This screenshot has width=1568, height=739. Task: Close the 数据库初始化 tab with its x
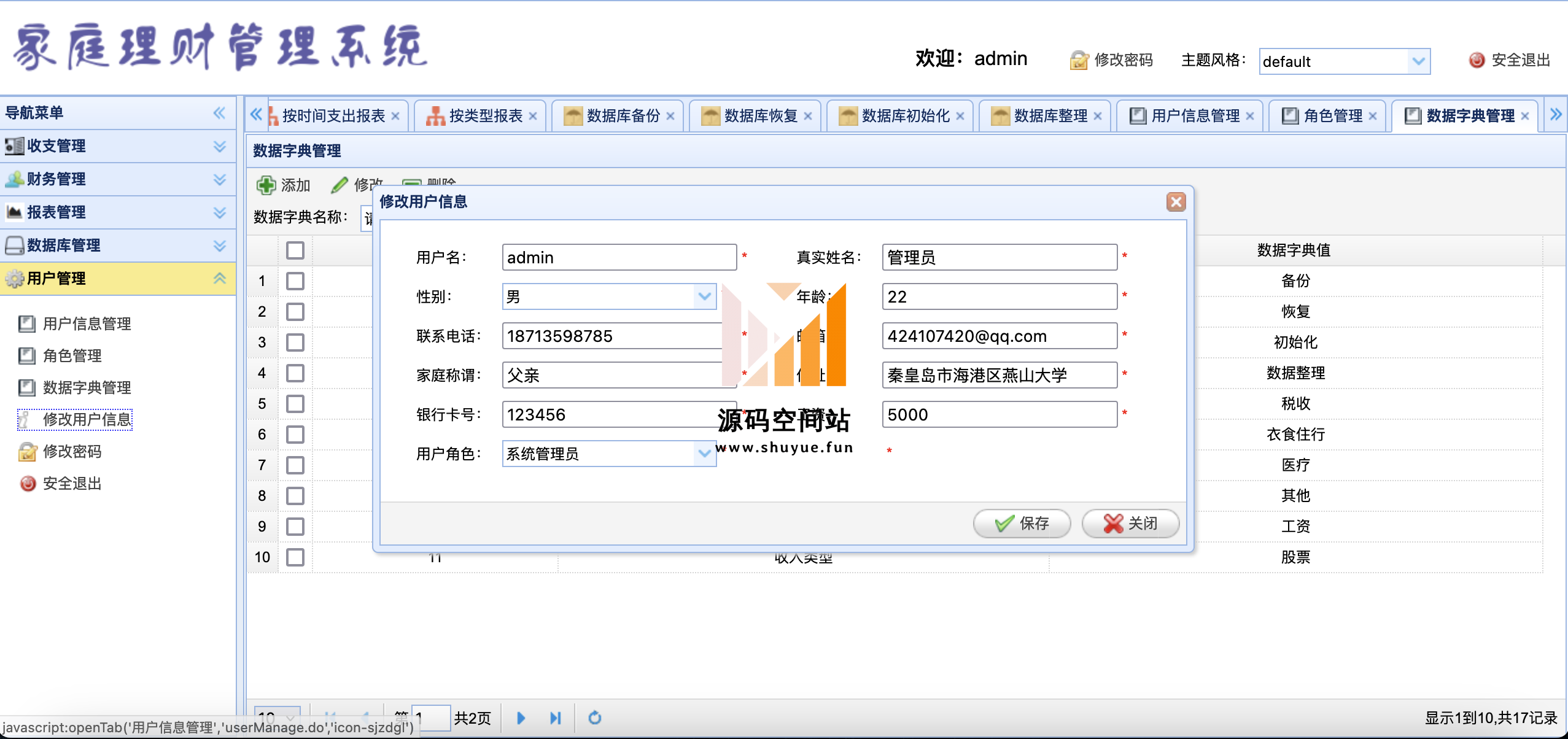pyautogui.click(x=960, y=116)
